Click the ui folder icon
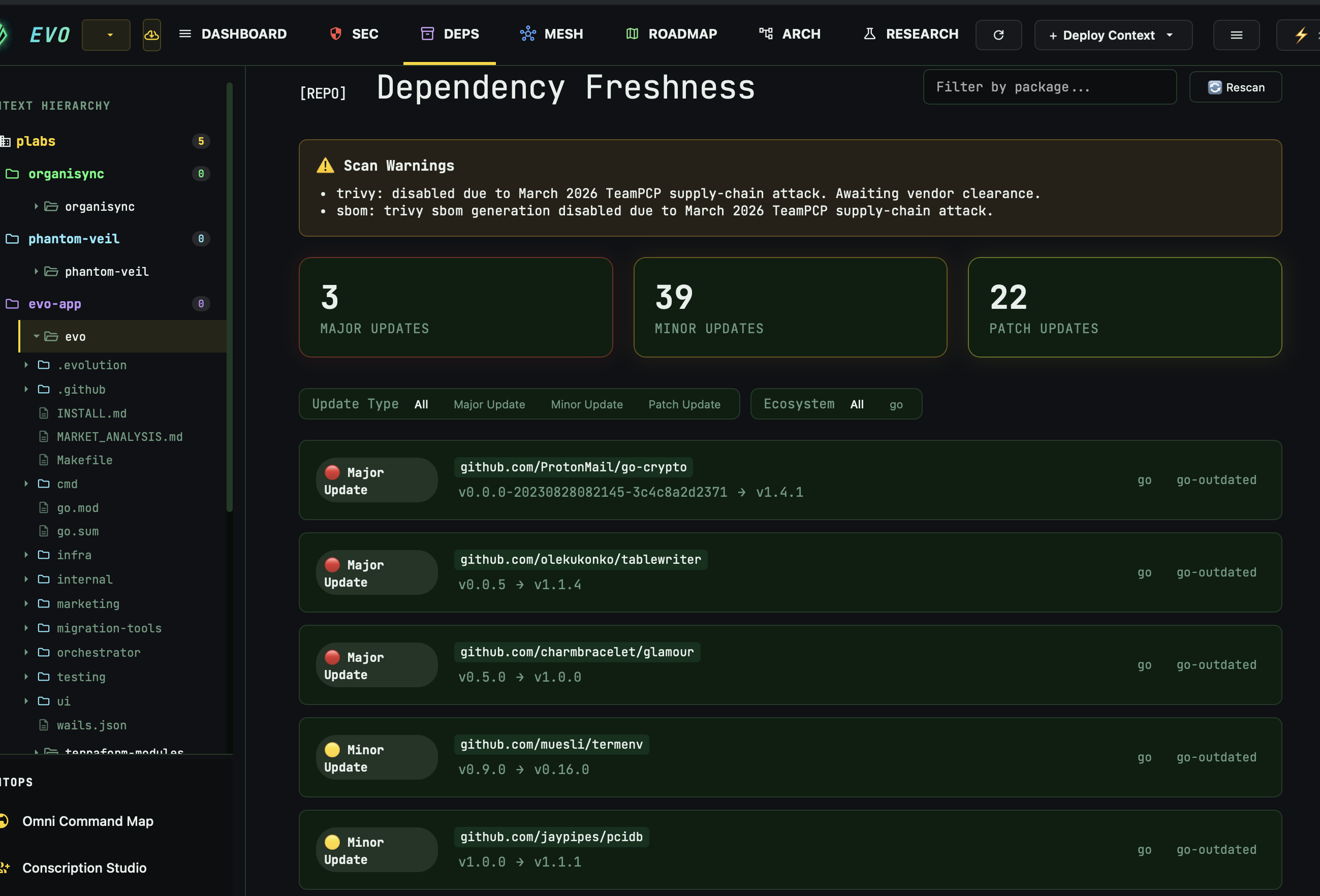The height and width of the screenshot is (896, 1320). point(44,701)
